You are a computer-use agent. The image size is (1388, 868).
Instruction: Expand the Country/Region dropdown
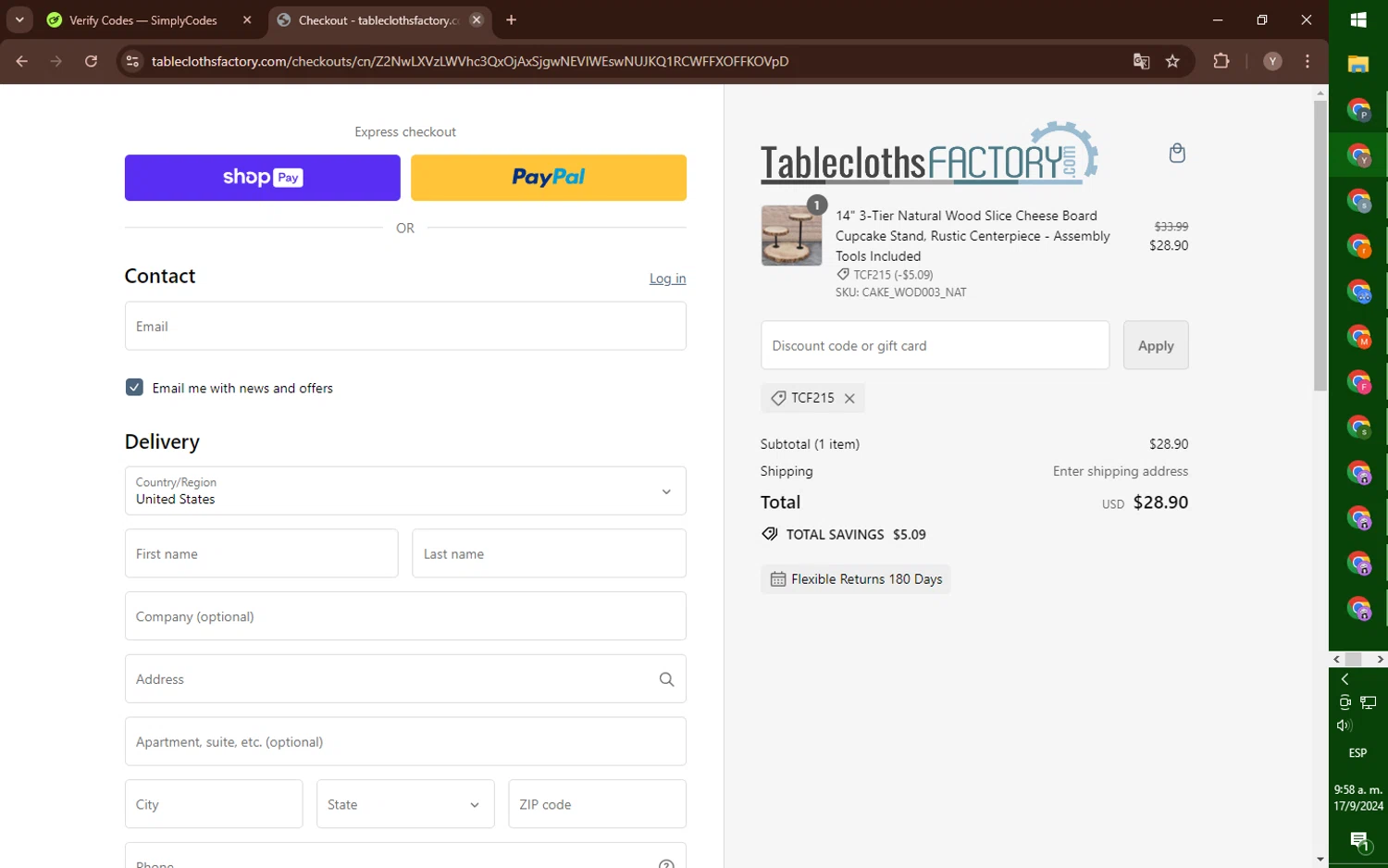pos(405,490)
